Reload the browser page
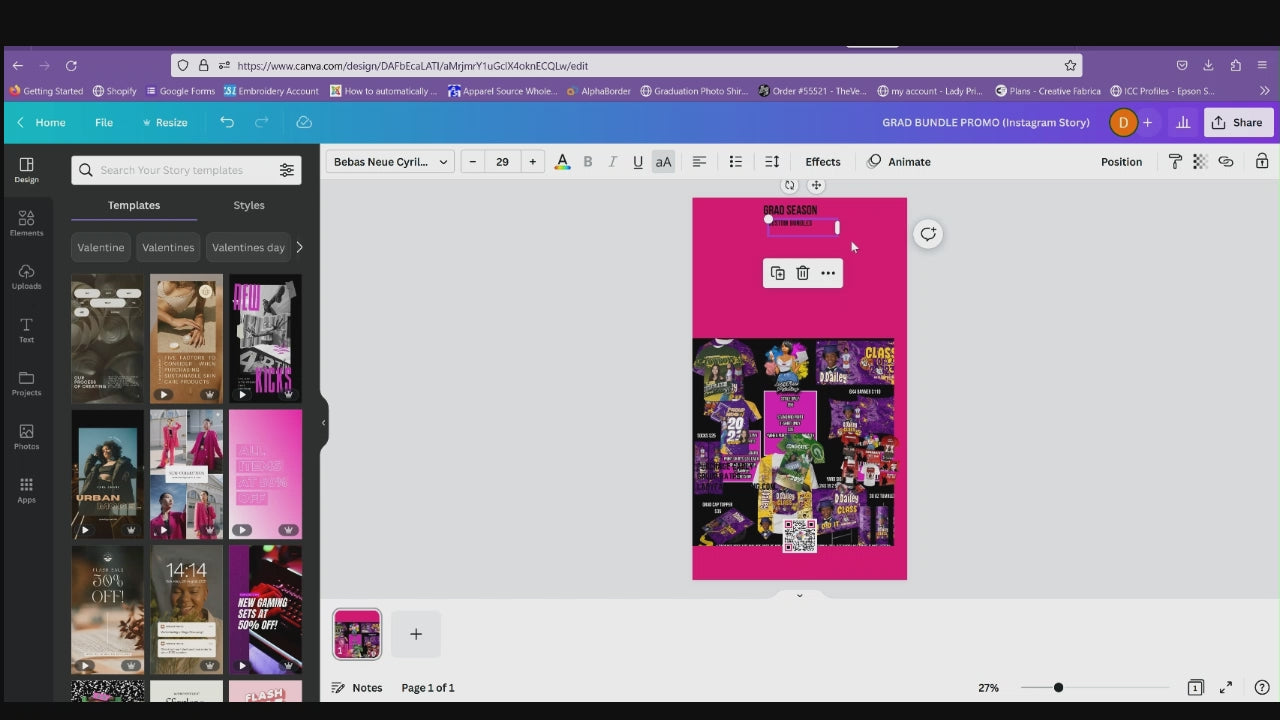 coord(71,66)
